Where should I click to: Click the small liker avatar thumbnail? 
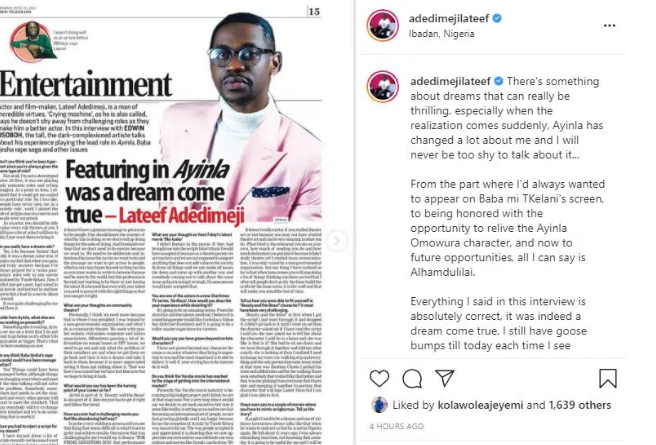point(379,404)
